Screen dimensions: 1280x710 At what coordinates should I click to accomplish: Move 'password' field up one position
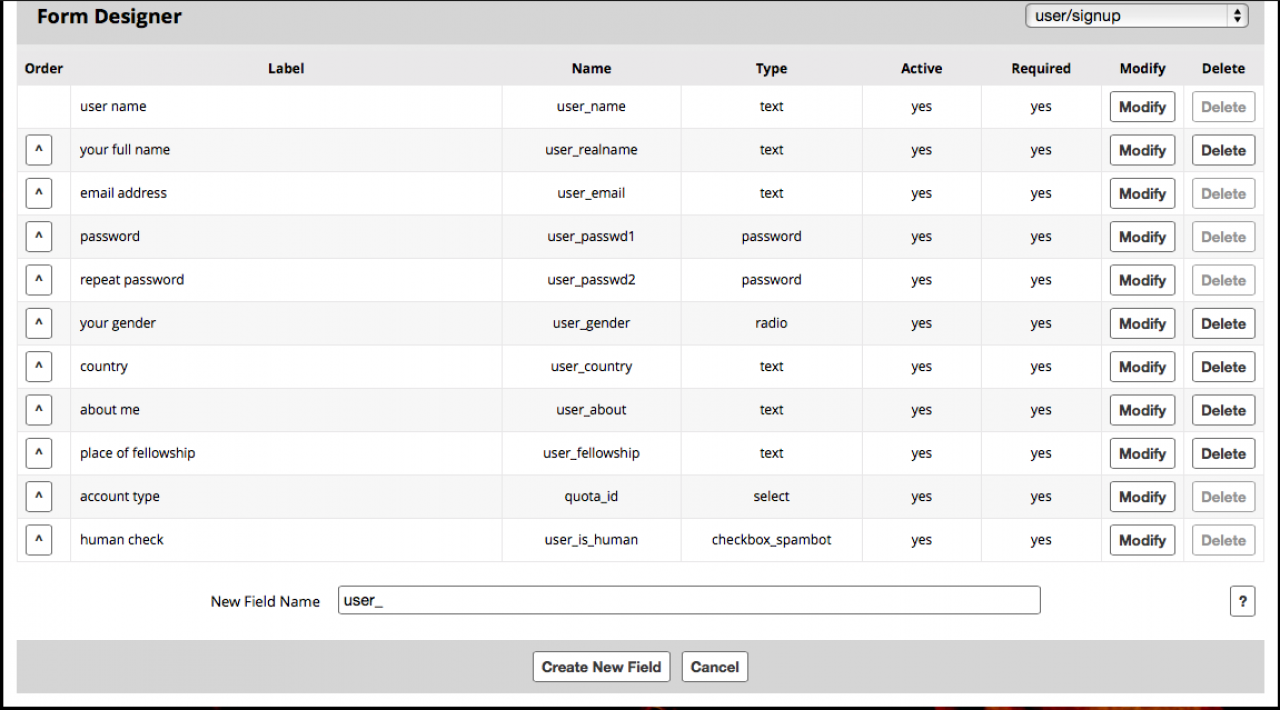coord(38,237)
